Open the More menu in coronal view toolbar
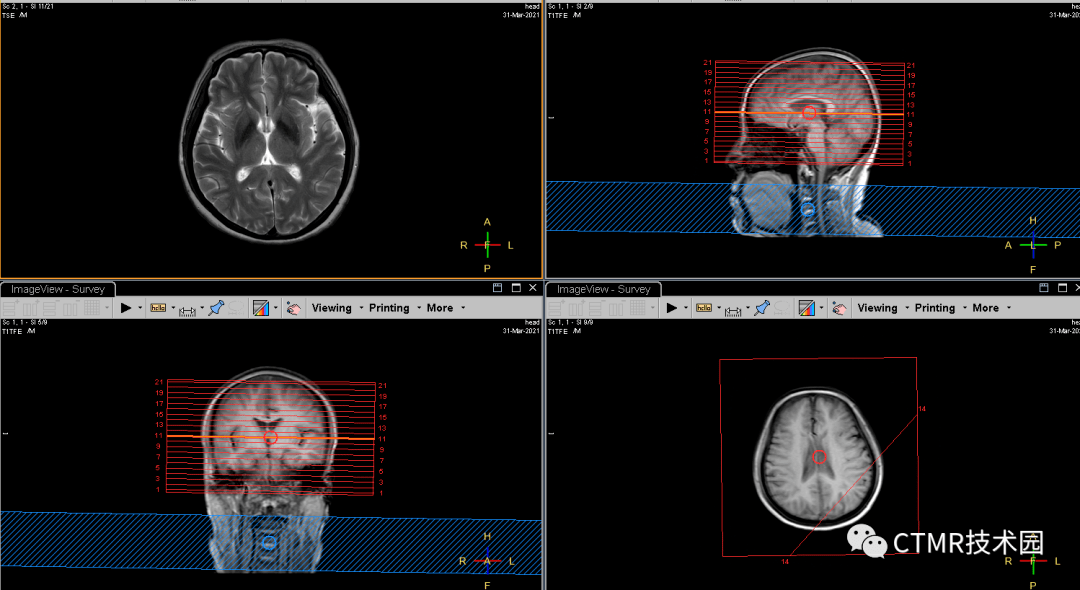Image resolution: width=1080 pixels, height=590 pixels. (439, 308)
